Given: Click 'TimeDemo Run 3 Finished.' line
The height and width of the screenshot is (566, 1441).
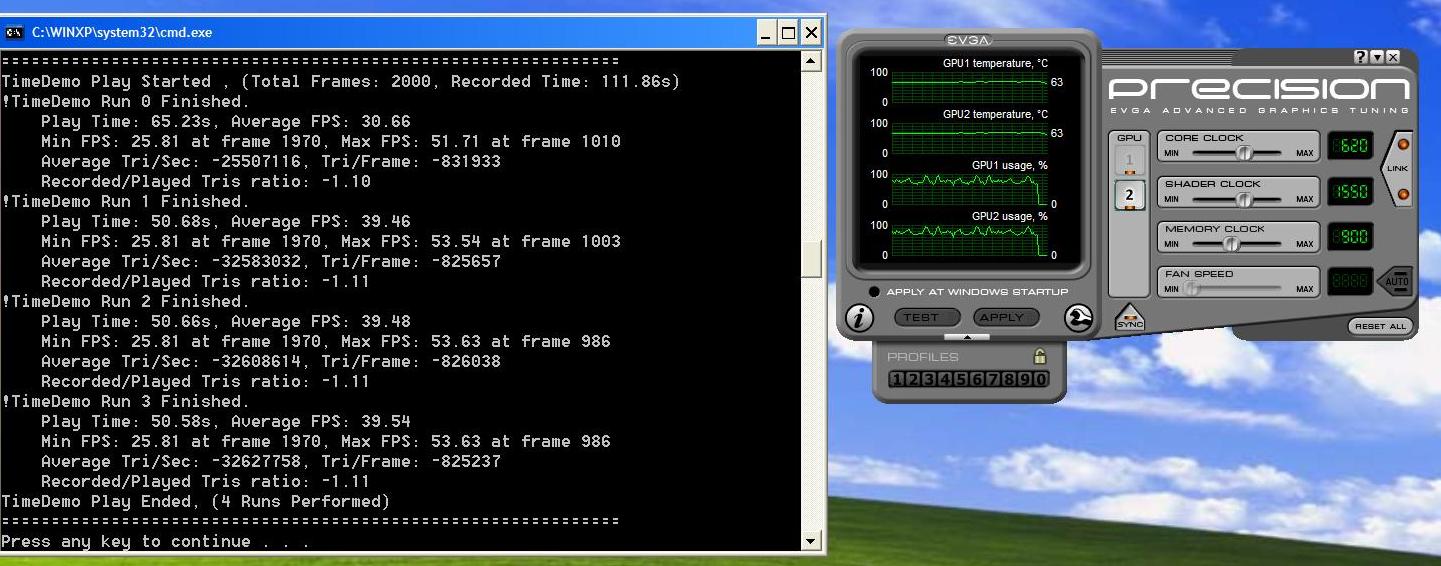Looking at the screenshot, I should [126, 401].
